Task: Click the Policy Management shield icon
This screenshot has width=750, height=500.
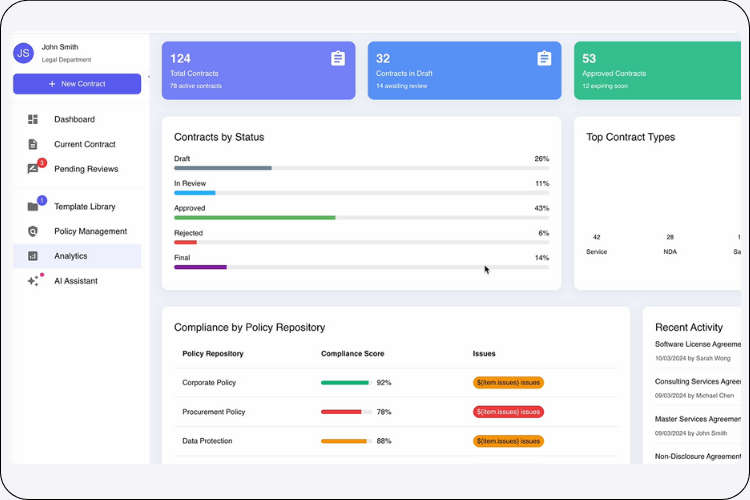Action: (33, 232)
